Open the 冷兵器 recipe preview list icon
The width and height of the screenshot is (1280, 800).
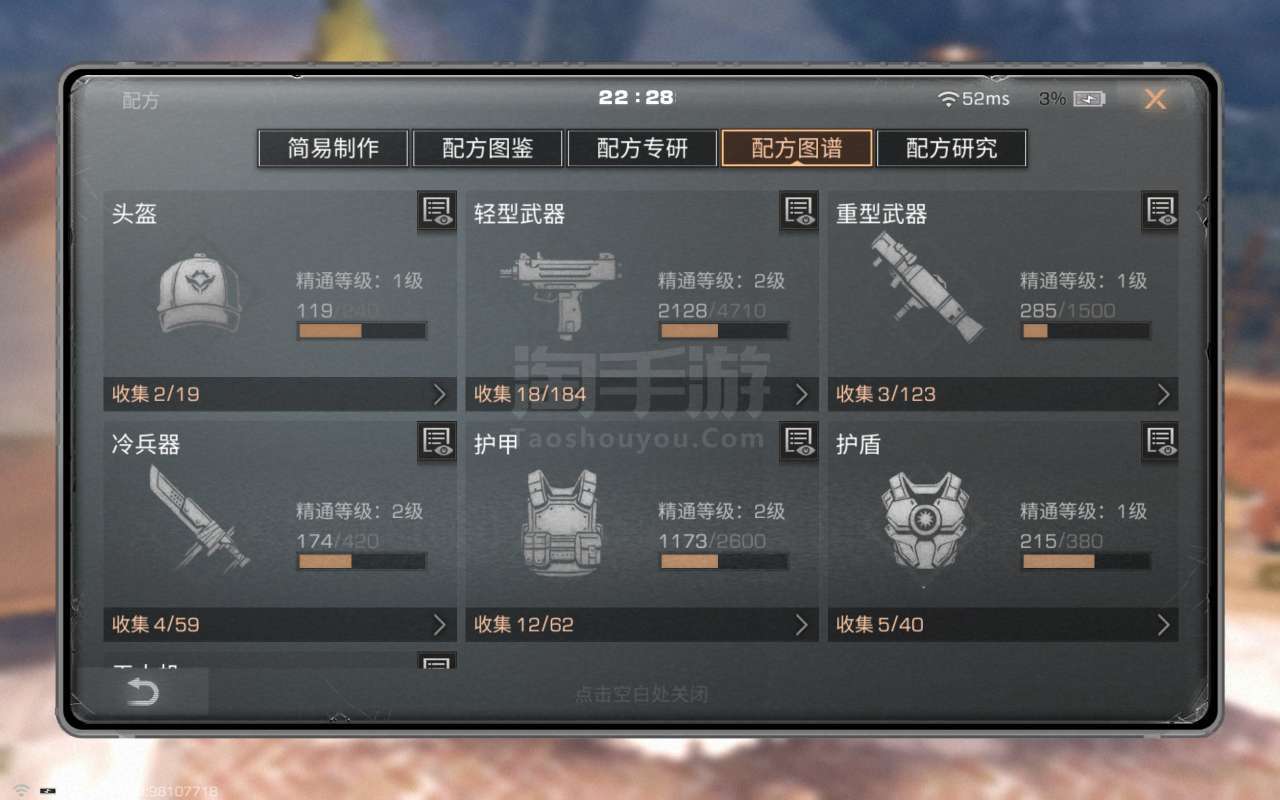pyautogui.click(x=437, y=441)
